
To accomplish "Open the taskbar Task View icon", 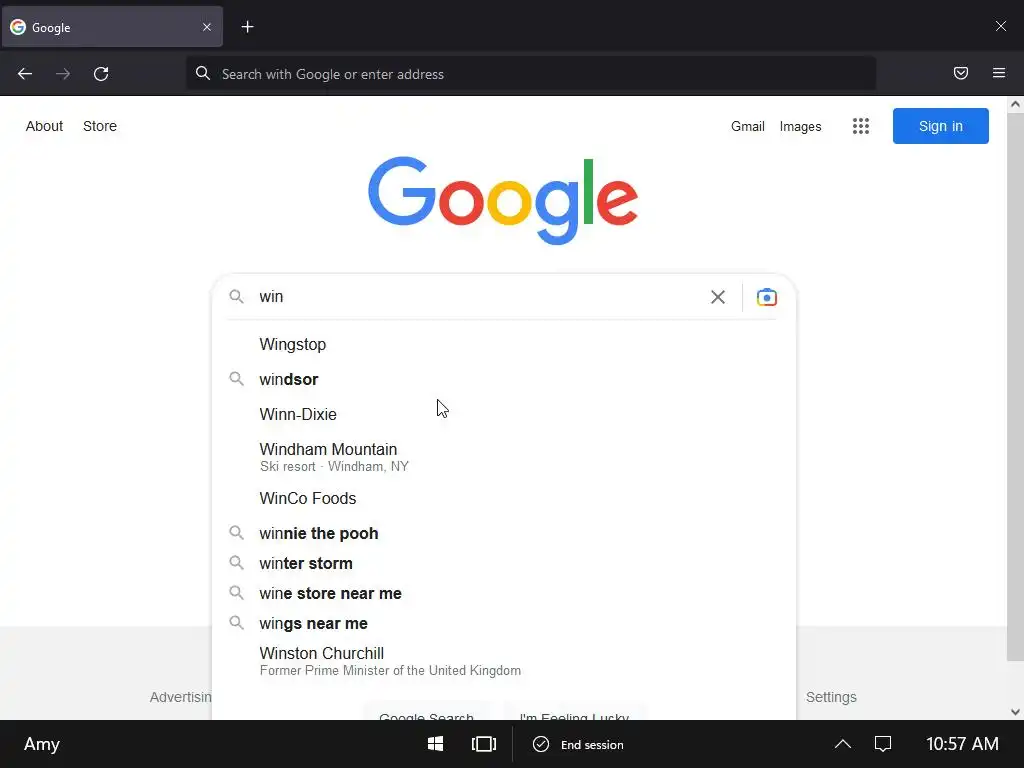I will (484, 744).
